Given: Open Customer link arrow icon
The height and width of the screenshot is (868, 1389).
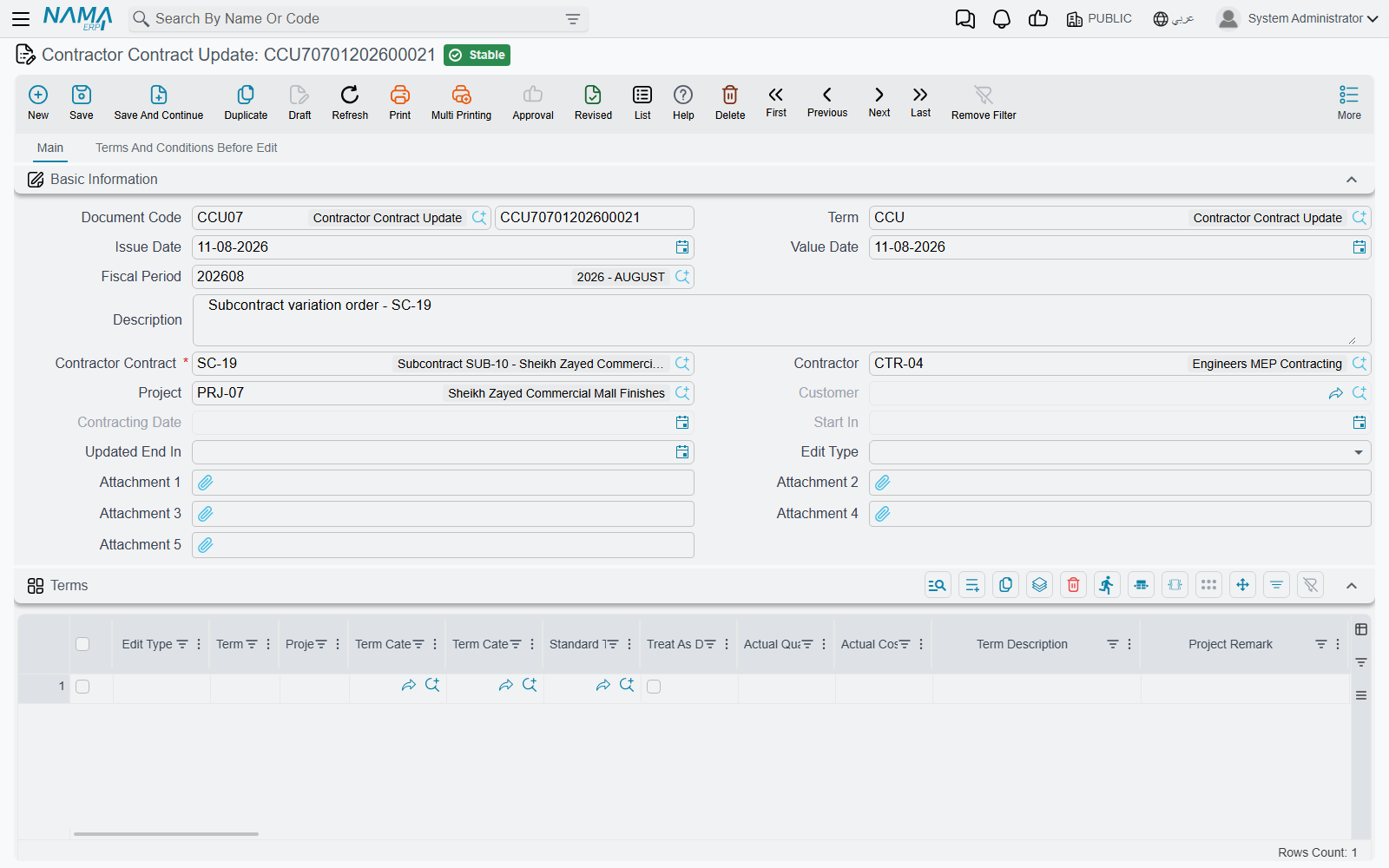Looking at the screenshot, I should pos(1335,393).
